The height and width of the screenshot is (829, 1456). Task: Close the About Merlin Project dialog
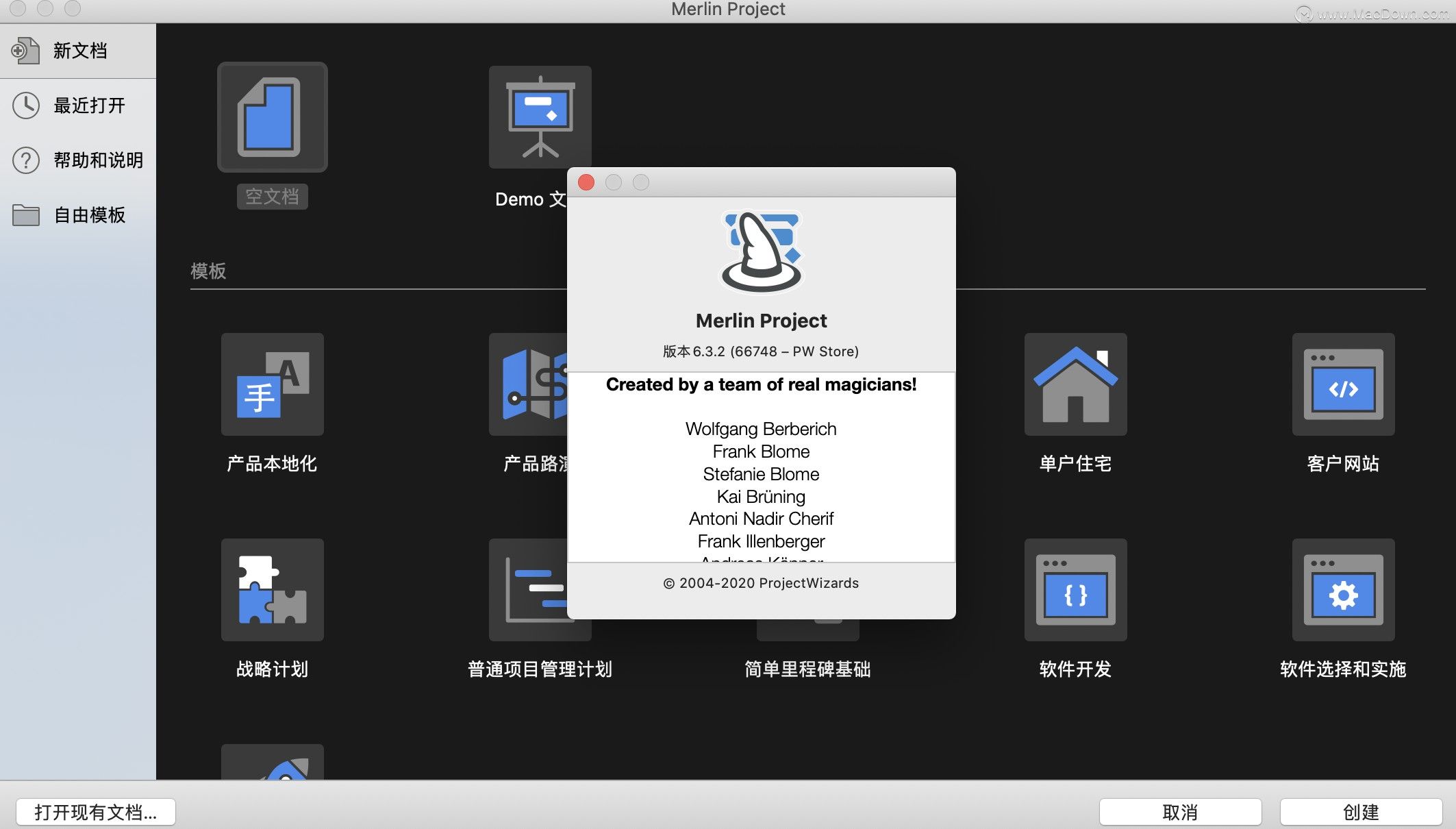[586, 182]
